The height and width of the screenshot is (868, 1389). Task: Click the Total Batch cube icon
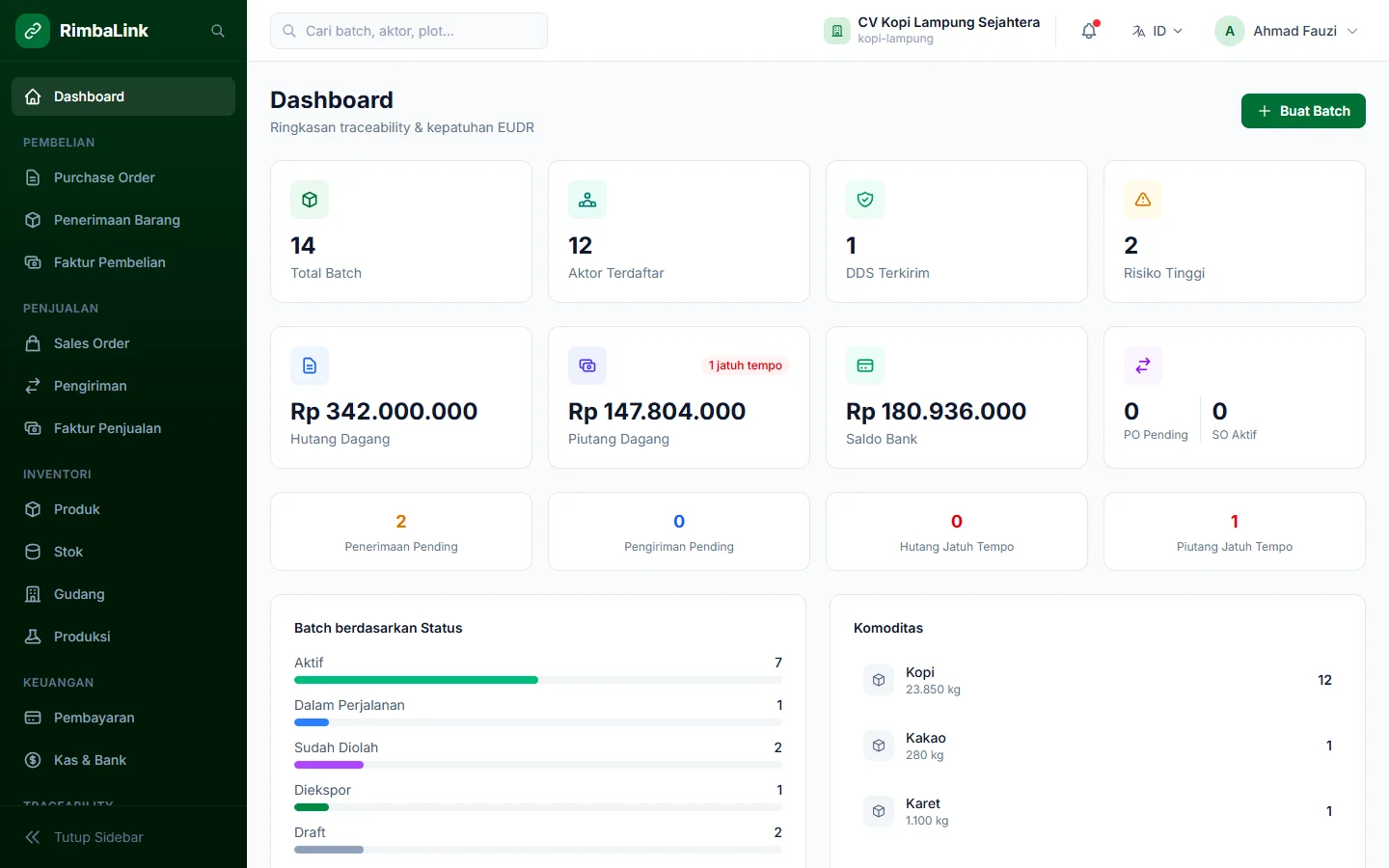310,200
